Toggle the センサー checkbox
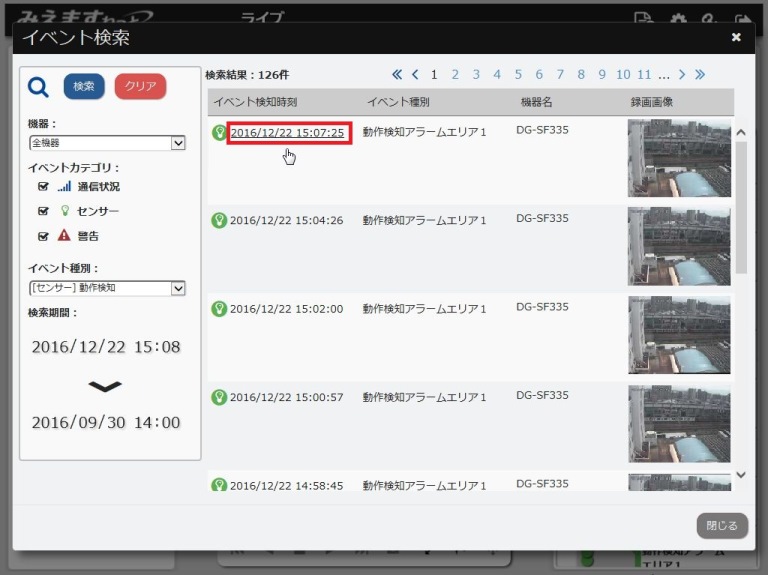The height and width of the screenshot is (575, 768). (43, 211)
